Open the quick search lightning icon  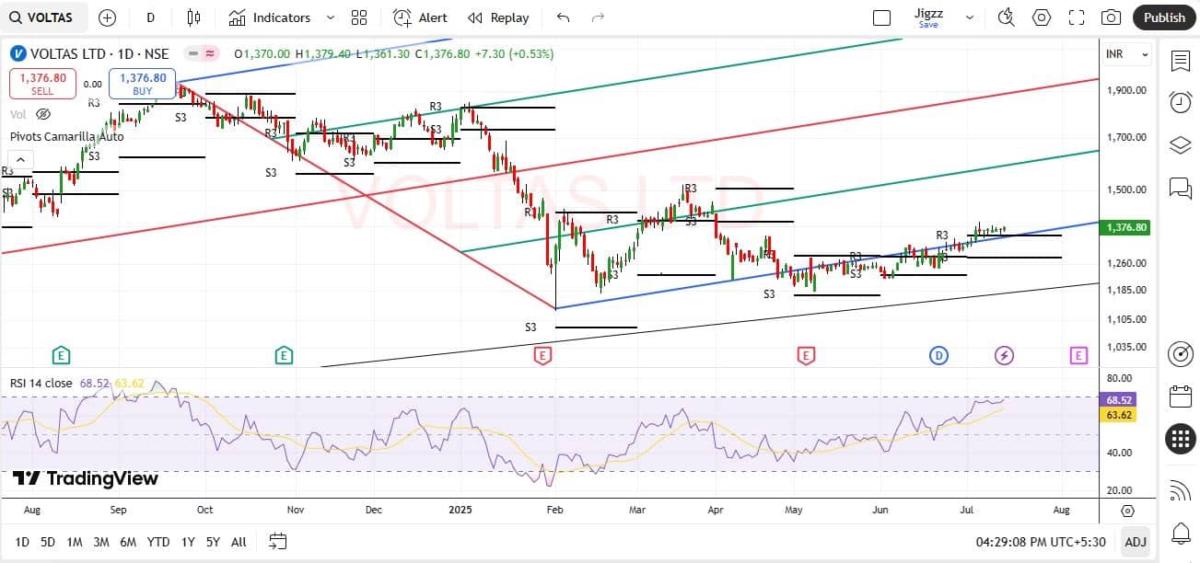click(1006, 17)
